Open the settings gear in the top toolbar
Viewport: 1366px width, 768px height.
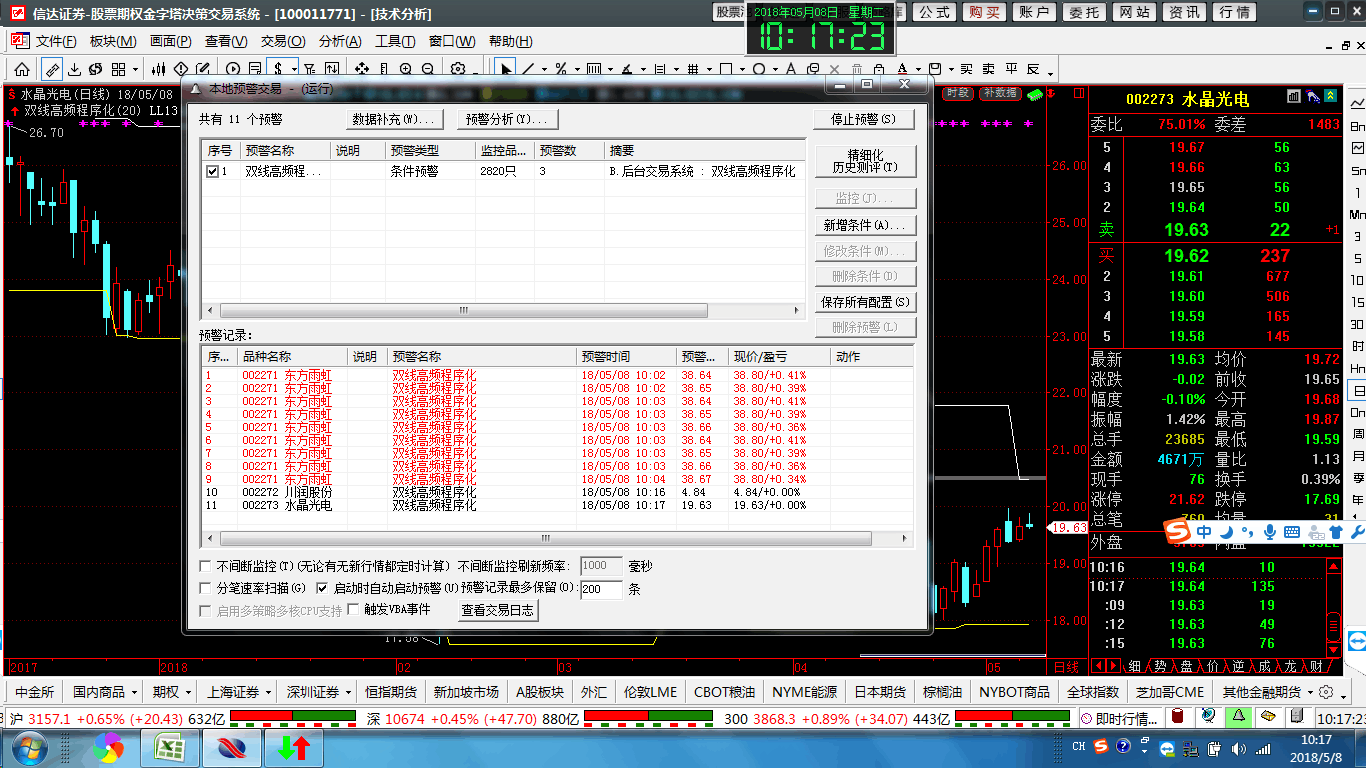pyautogui.click(x=458, y=69)
